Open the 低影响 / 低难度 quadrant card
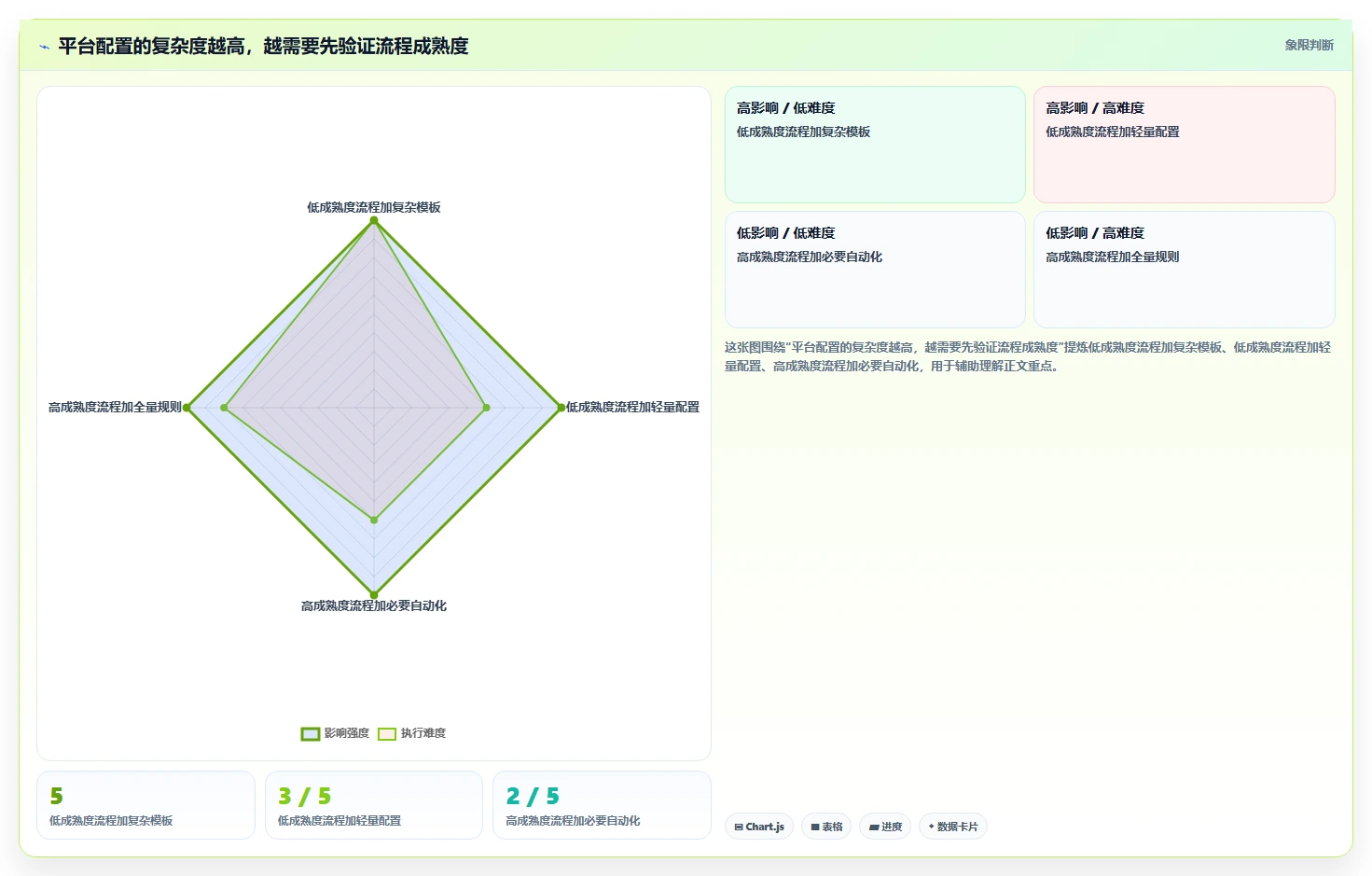The width and height of the screenshot is (1372, 876). coord(875,270)
